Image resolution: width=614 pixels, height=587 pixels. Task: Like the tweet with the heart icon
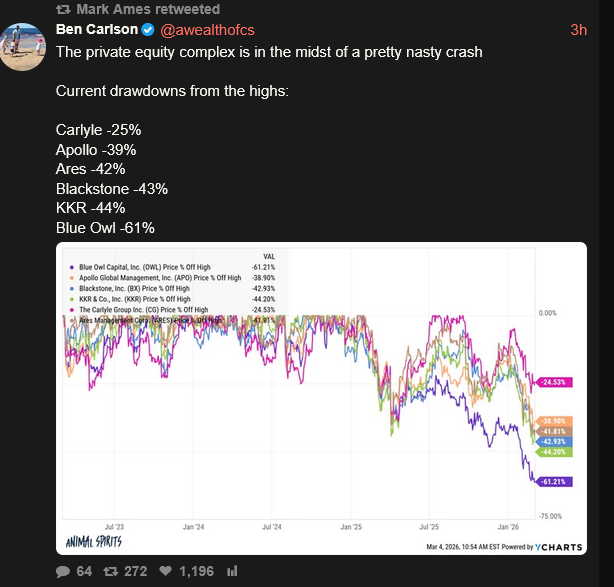point(165,572)
